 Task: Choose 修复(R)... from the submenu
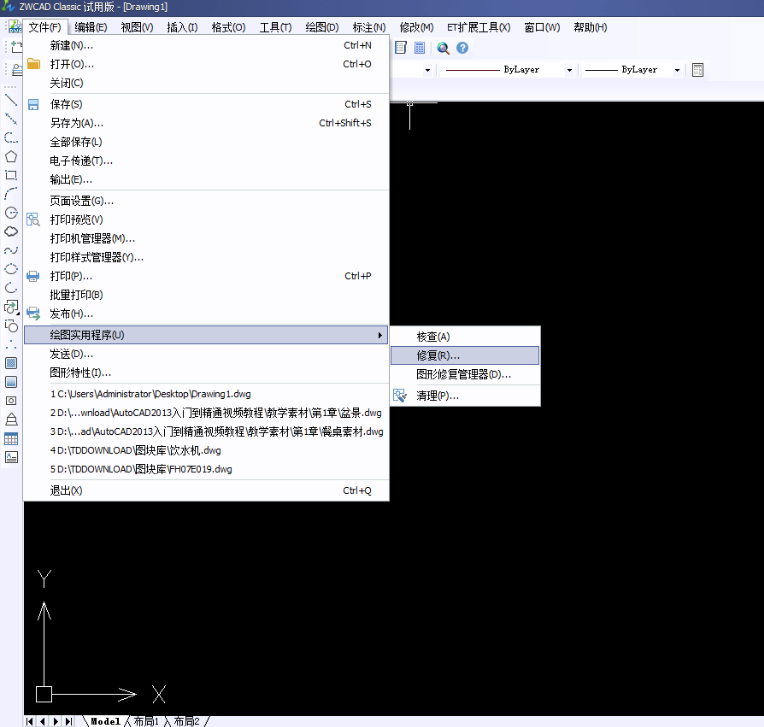(x=438, y=355)
